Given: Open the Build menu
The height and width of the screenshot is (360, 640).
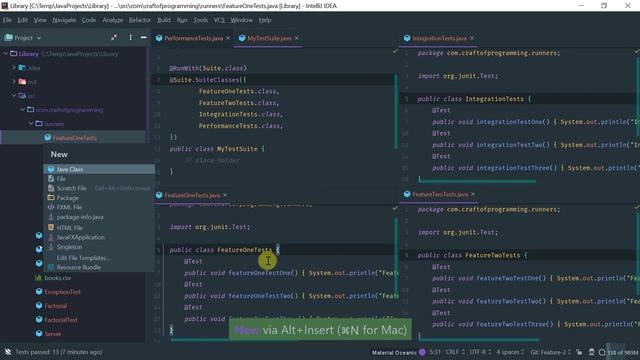Looking at the screenshot, I should point(164,20).
